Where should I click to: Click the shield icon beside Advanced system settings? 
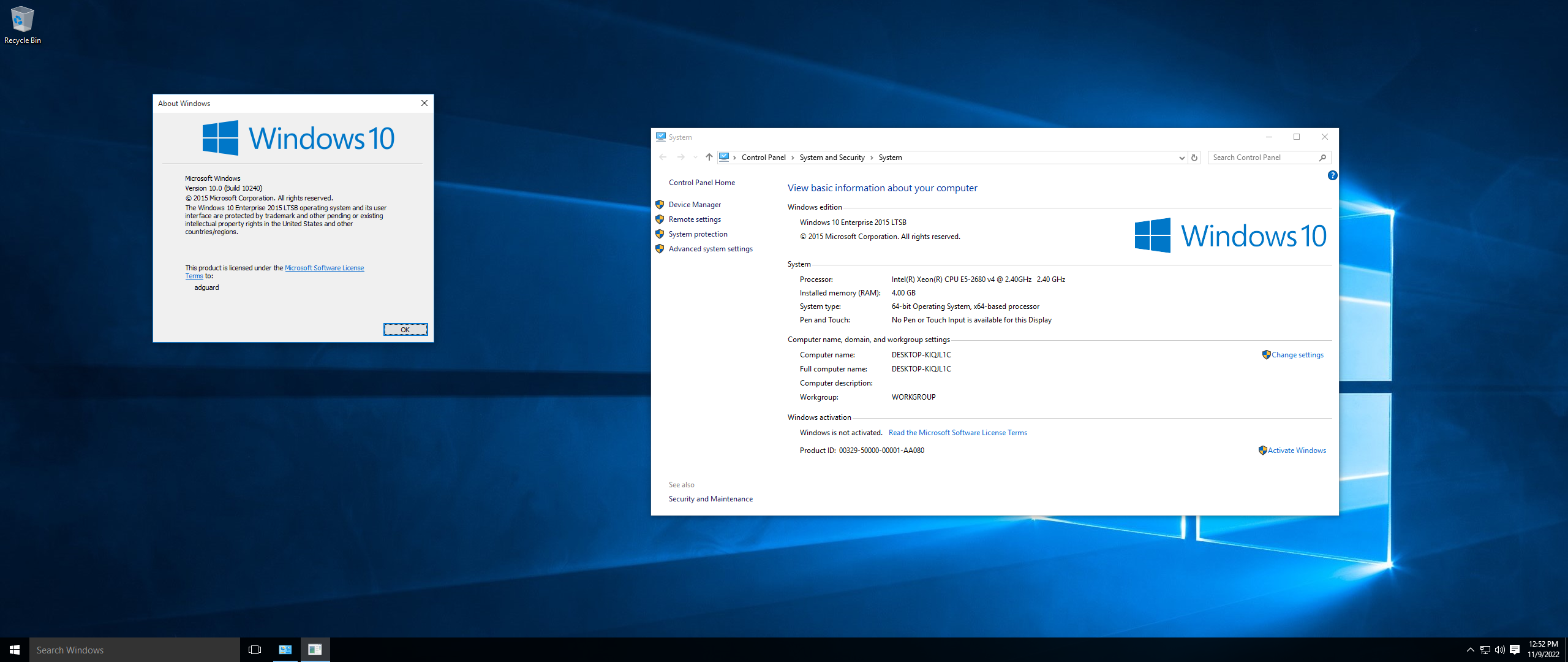pyautogui.click(x=660, y=249)
